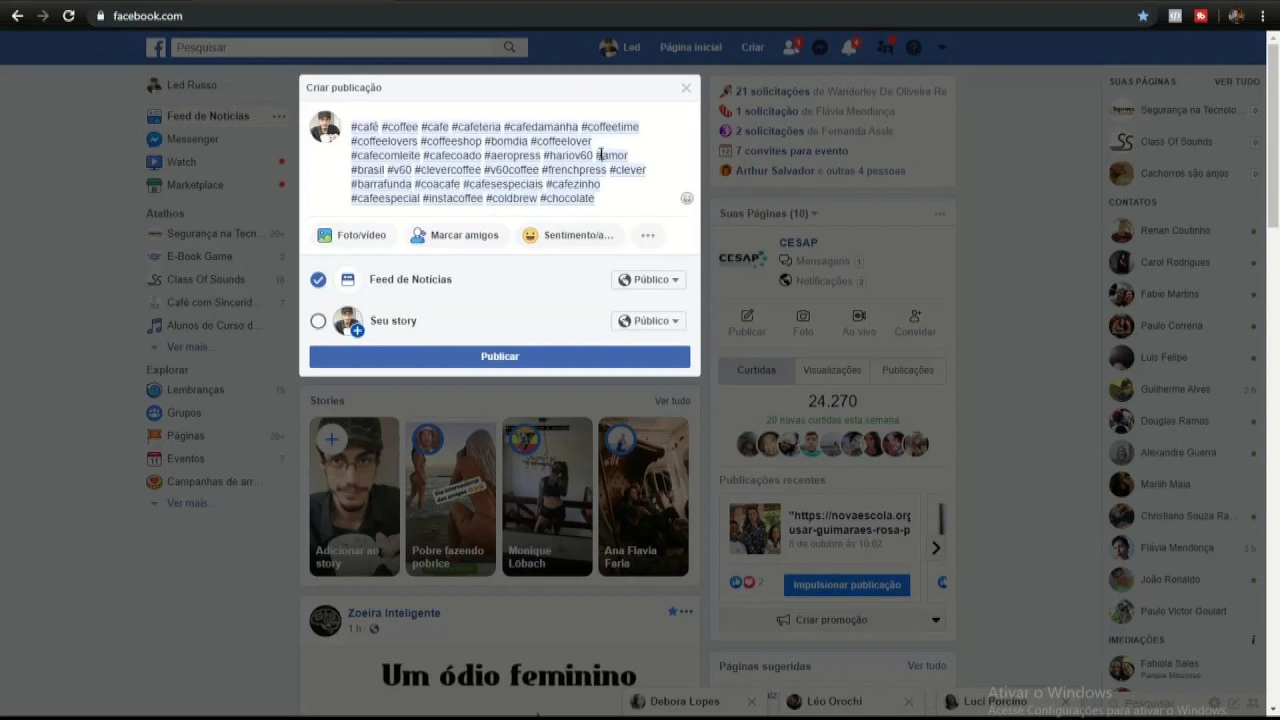Open the help question mark icon

point(913,47)
